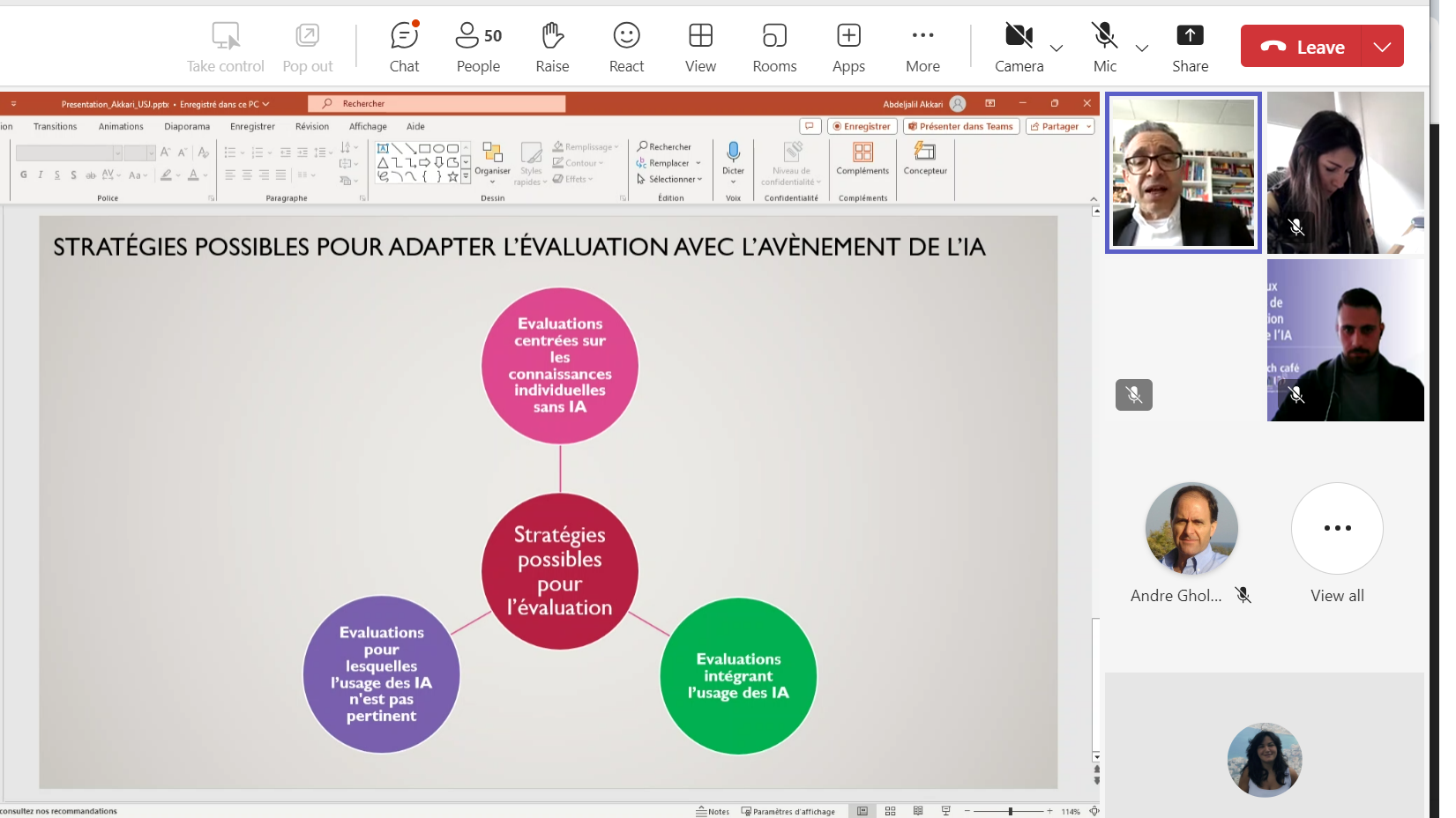The image size is (1456, 818).
Task: Open the React emoji picker
Action: point(626,48)
